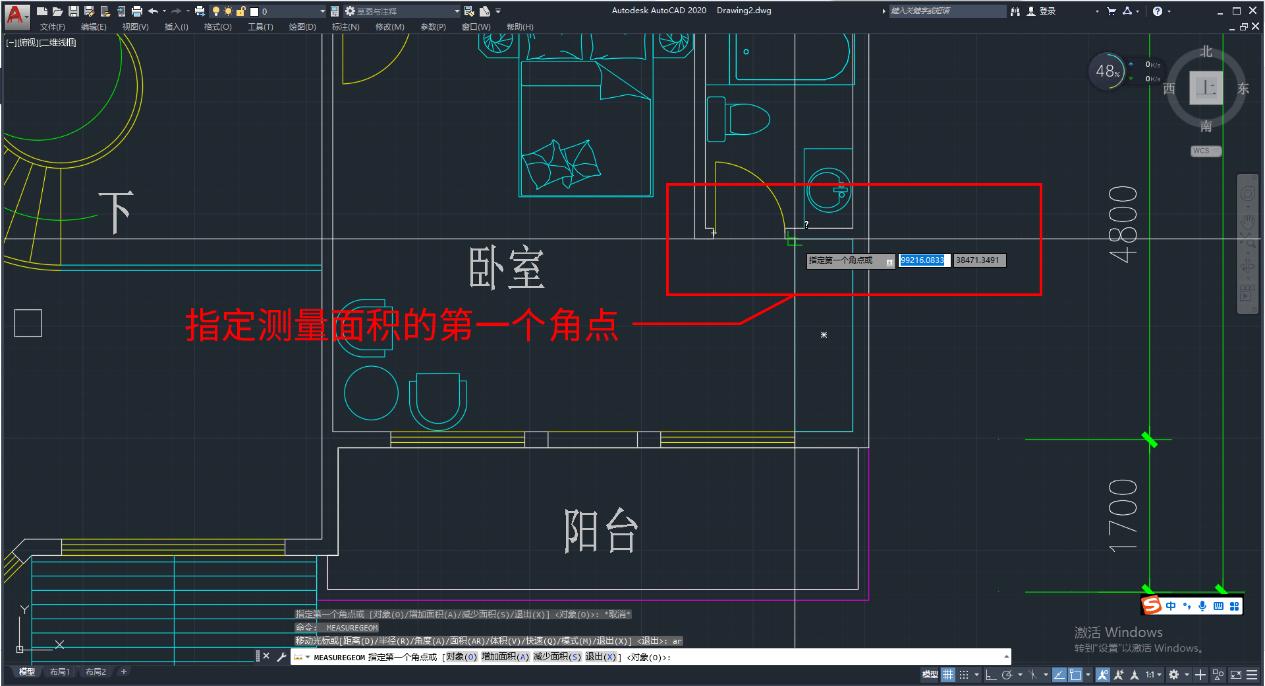The height and width of the screenshot is (686, 1265).
Task: Select the 极轴追踪 icon in status bar
Action: (1007, 673)
